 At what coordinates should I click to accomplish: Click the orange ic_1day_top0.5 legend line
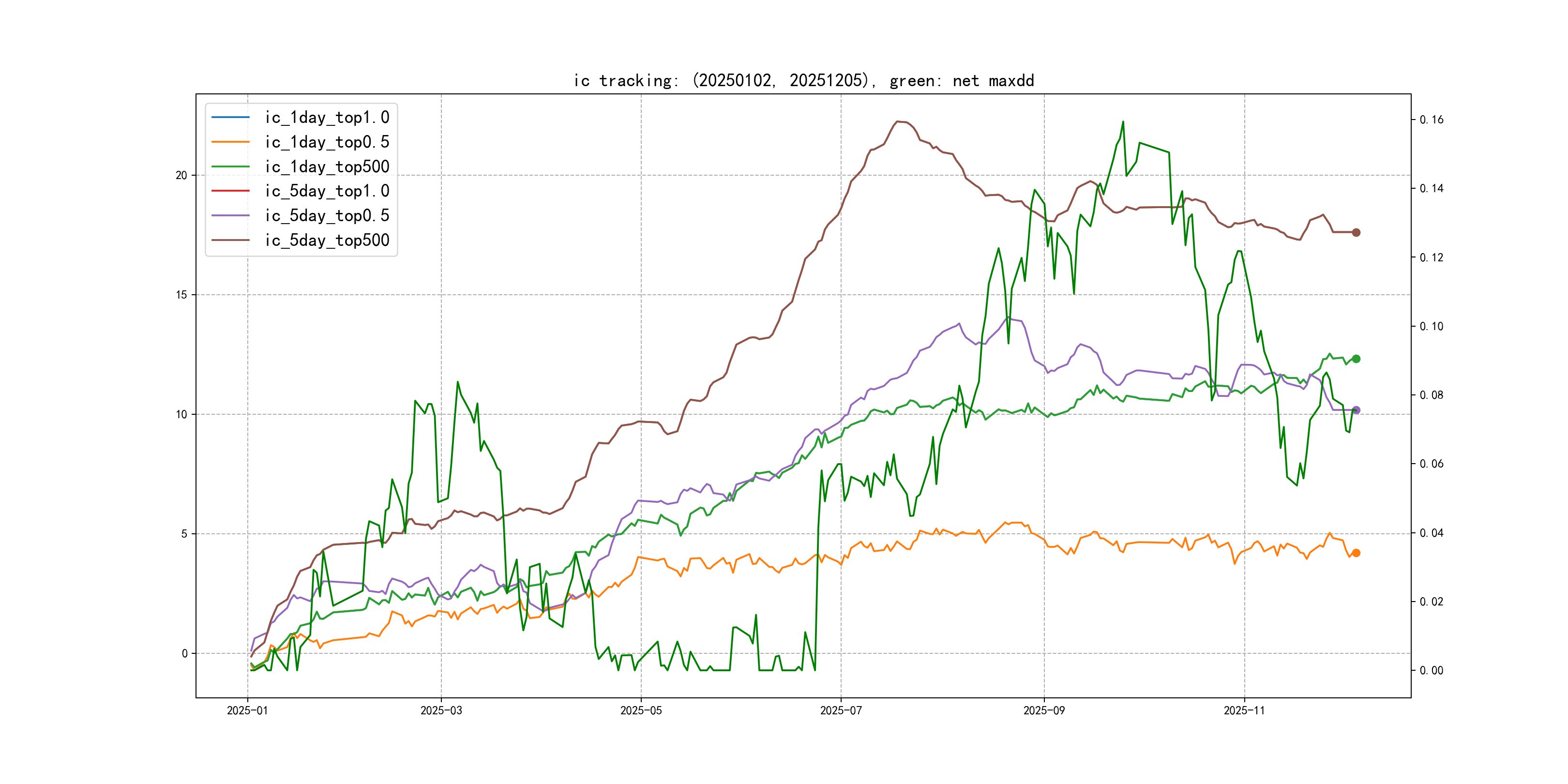point(230,142)
